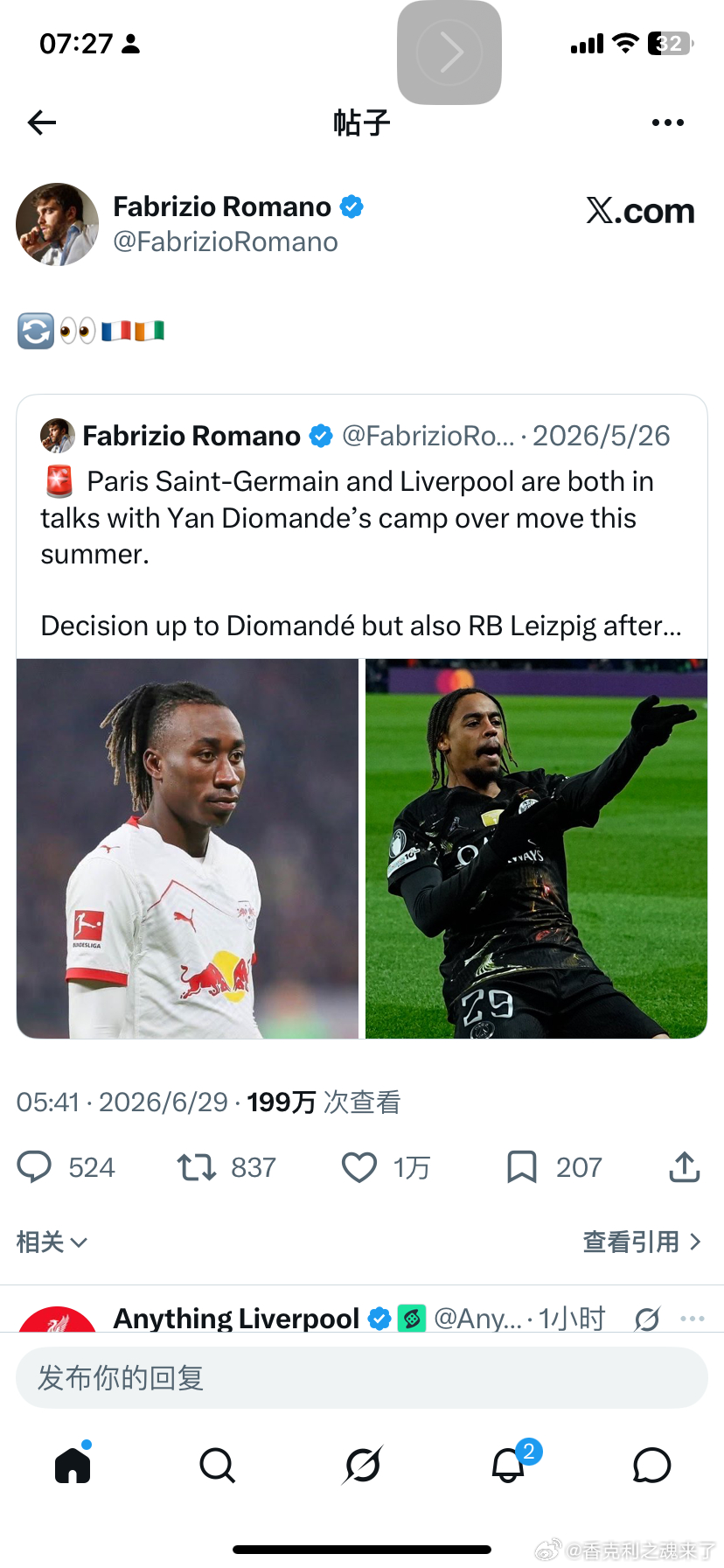The image size is (724, 1568).
Task: Open 查看引用 quotes link
Action: pyautogui.click(x=642, y=1242)
